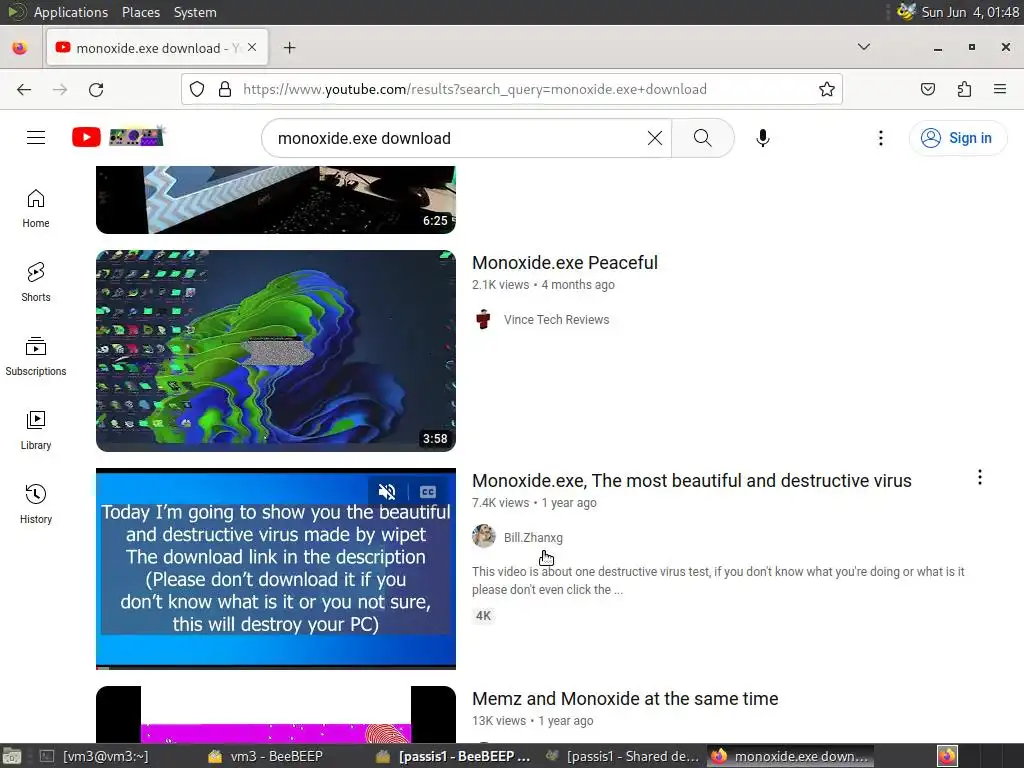Screen dimensions: 1024x768
Task: Open Subscriptions in the sidebar
Action: (36, 356)
